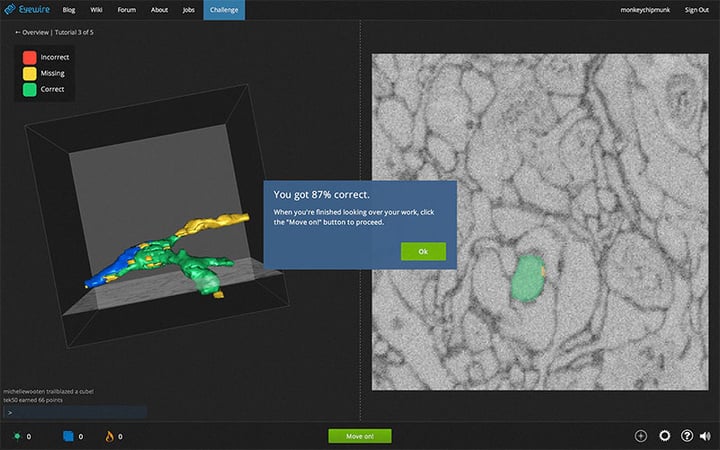
Task: Click the orange flame streak icon
Action: (111, 436)
